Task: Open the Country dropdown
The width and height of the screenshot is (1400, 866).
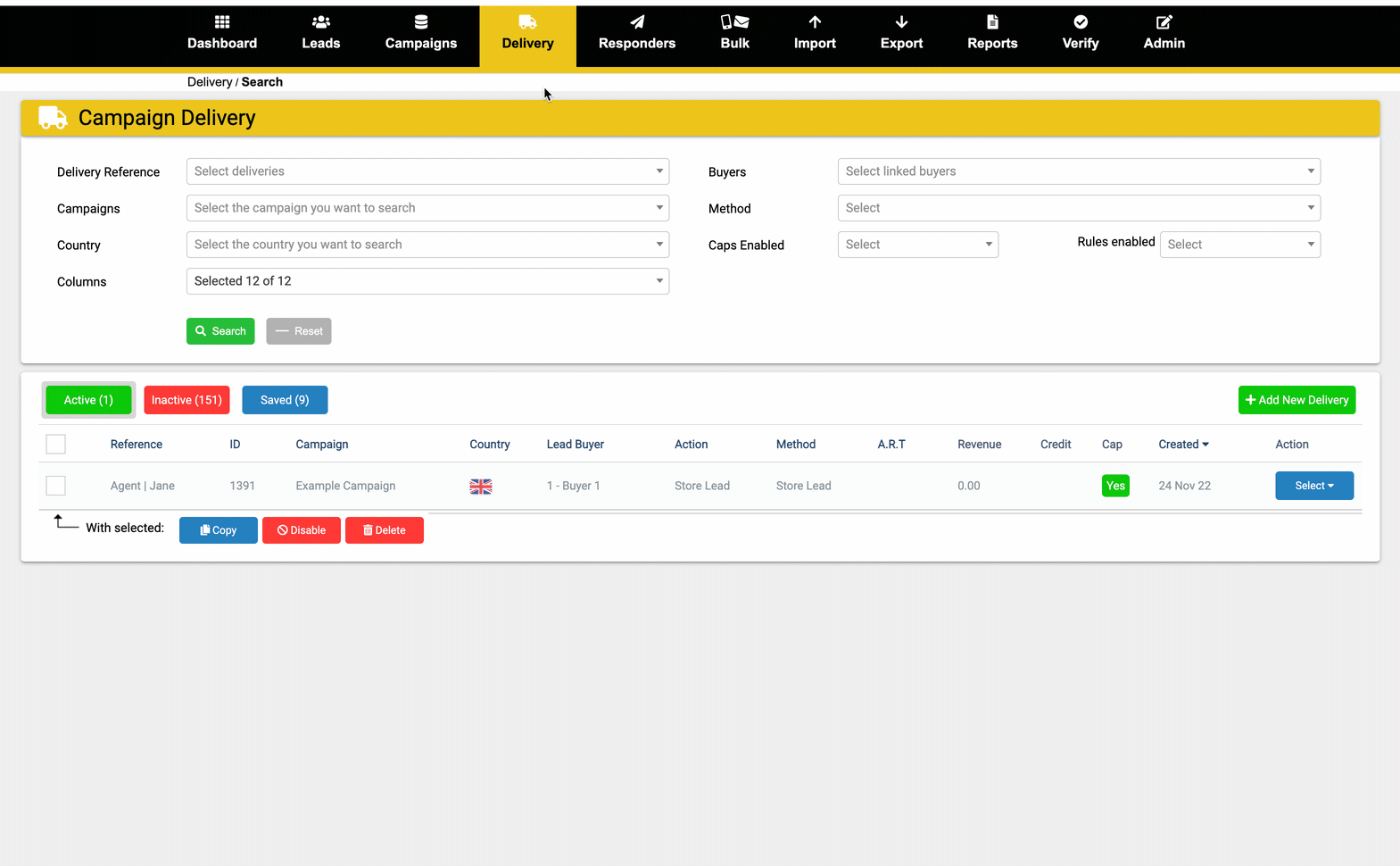Action: [x=427, y=245]
